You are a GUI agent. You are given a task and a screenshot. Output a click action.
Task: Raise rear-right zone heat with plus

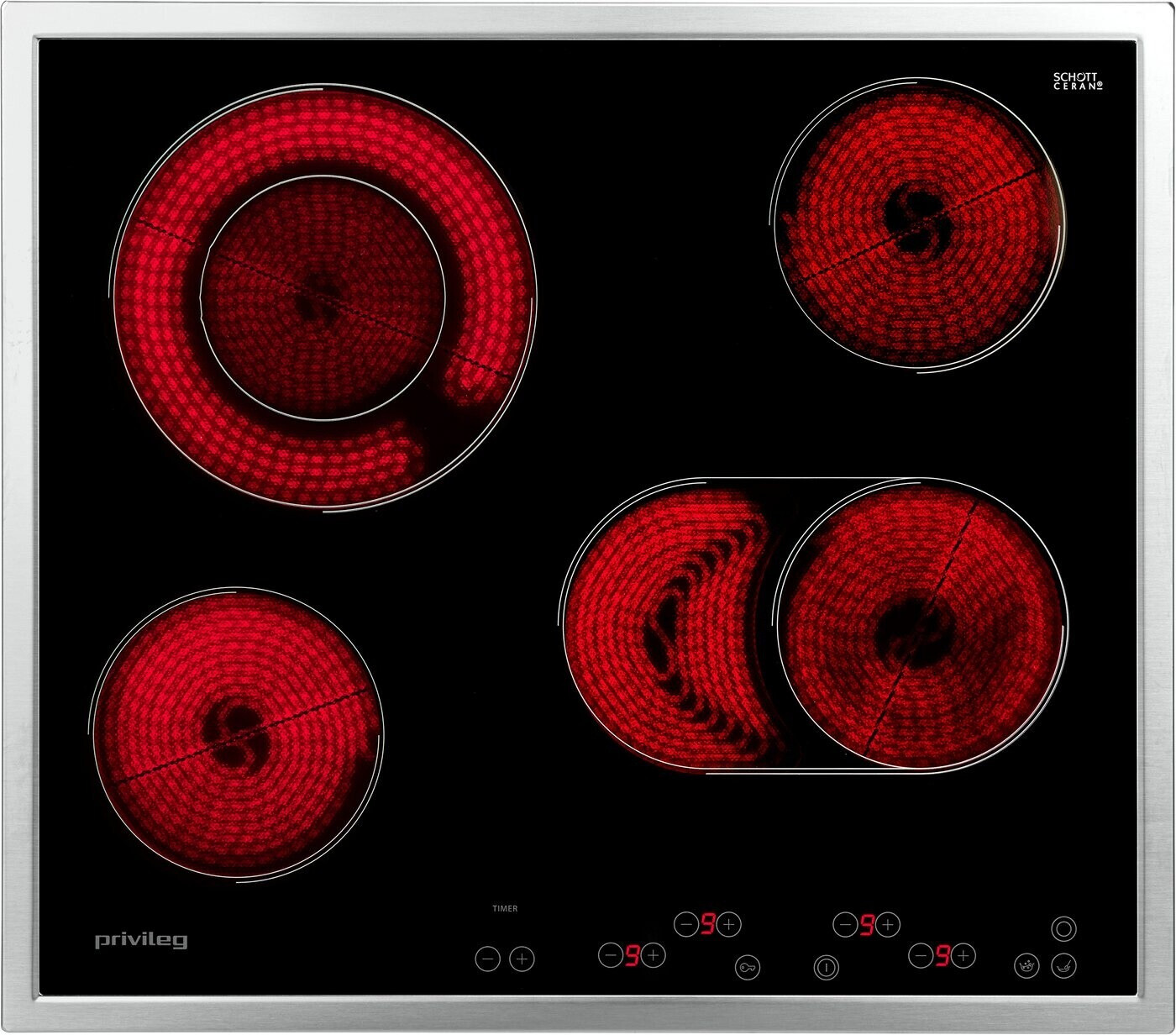point(888,925)
